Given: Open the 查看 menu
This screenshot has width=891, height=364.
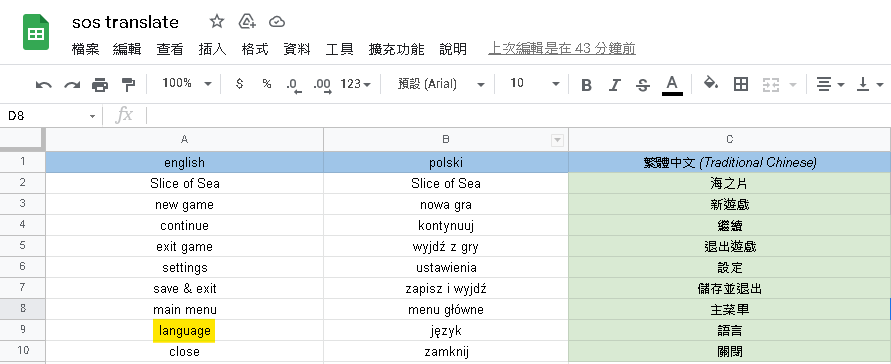Looking at the screenshot, I should click(x=170, y=49).
